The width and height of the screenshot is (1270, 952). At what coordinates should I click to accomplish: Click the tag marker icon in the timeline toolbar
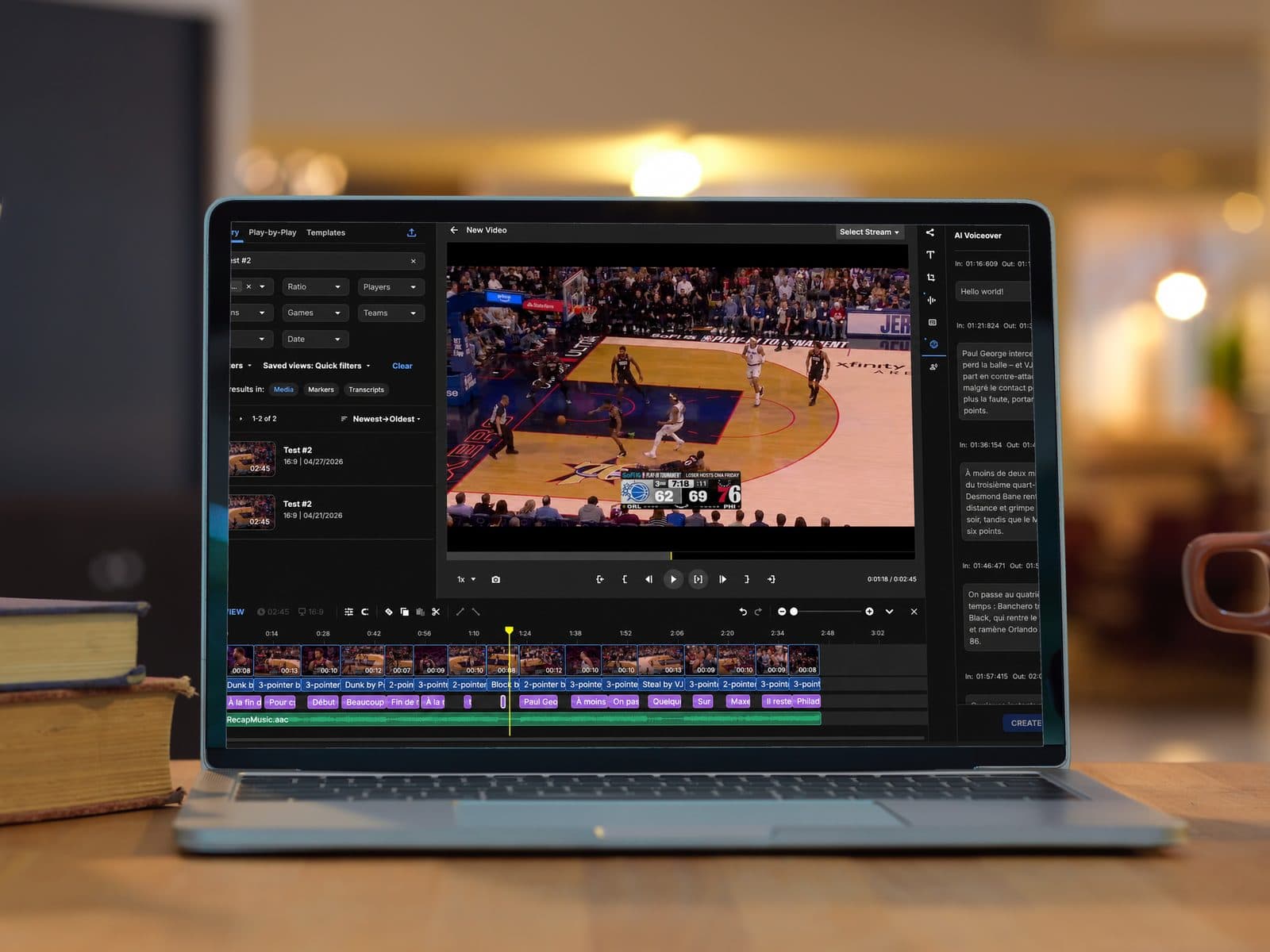(389, 612)
